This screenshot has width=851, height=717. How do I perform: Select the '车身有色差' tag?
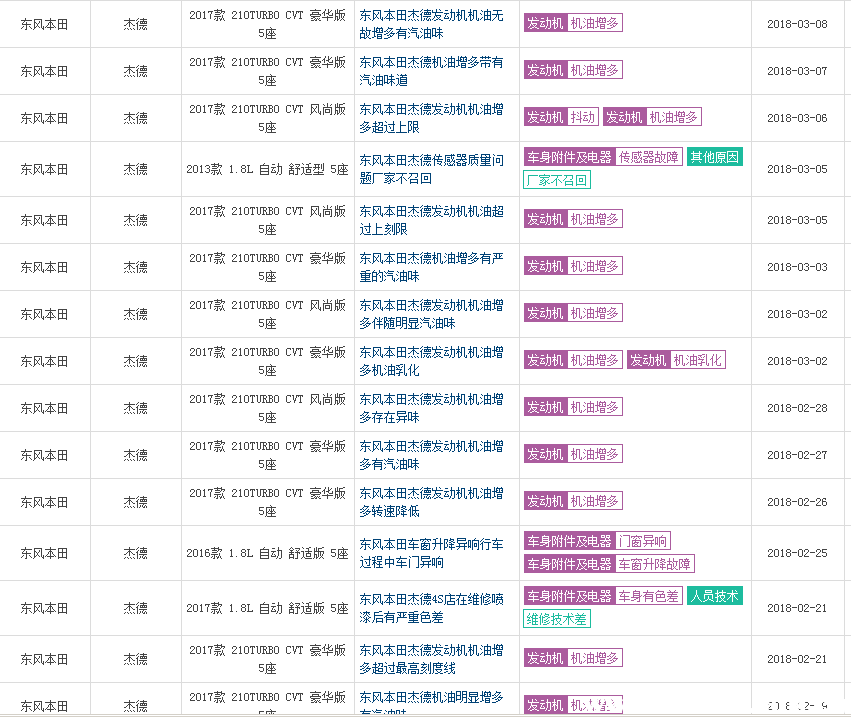pyautogui.click(x=648, y=596)
